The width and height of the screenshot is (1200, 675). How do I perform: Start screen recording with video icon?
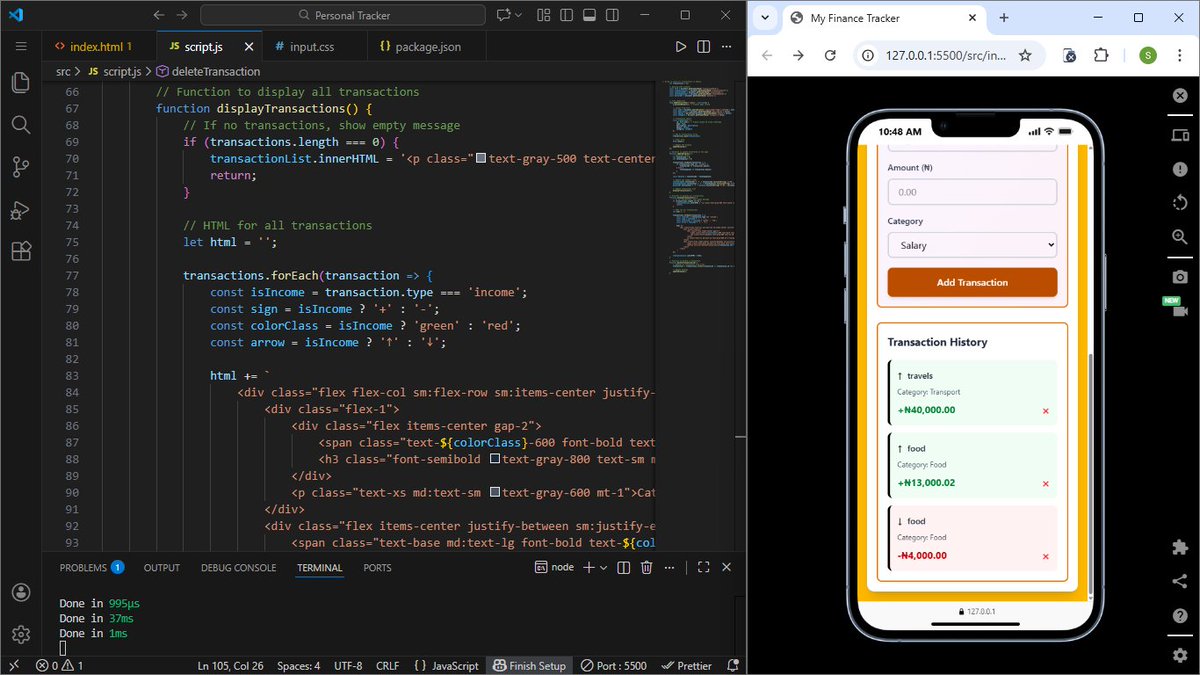[1180, 311]
